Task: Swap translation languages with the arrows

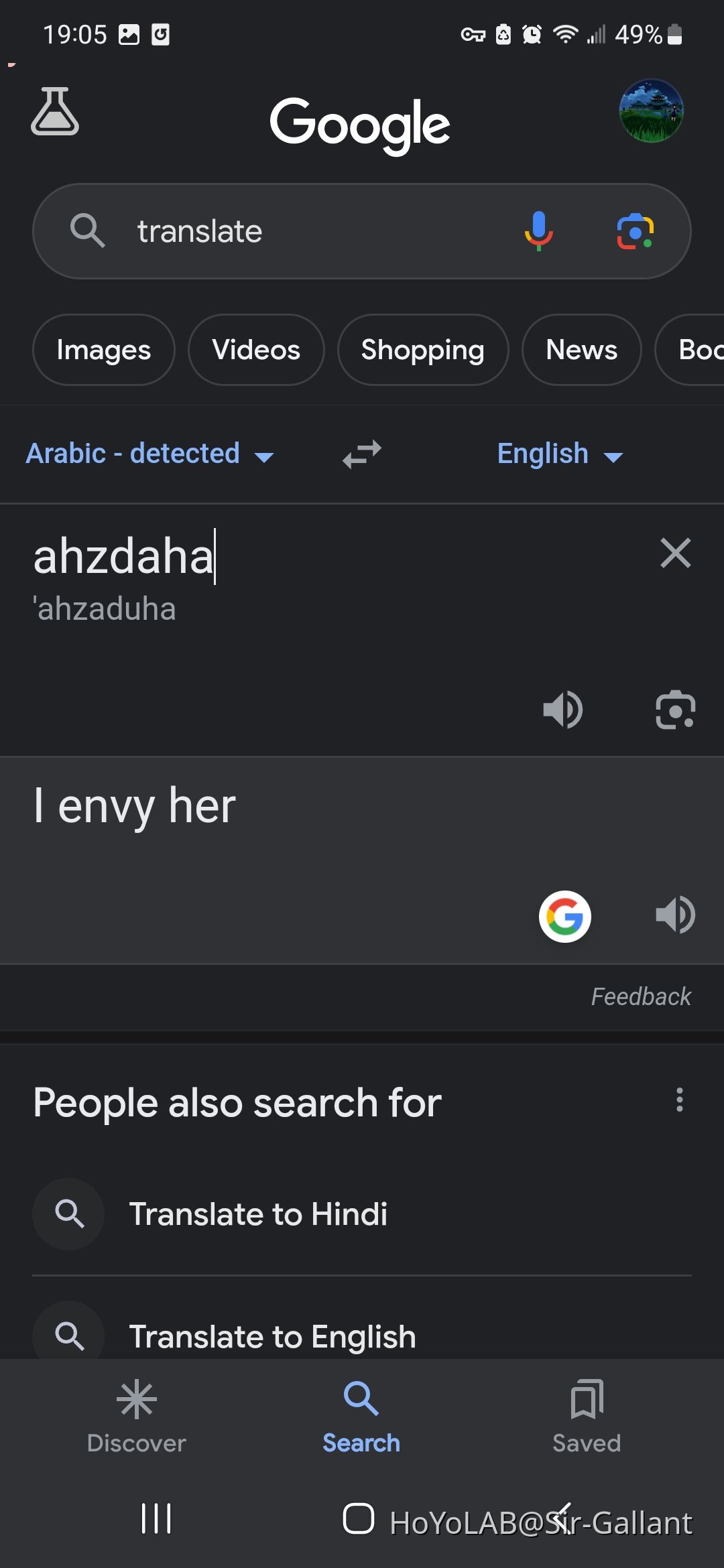Action: 361,454
